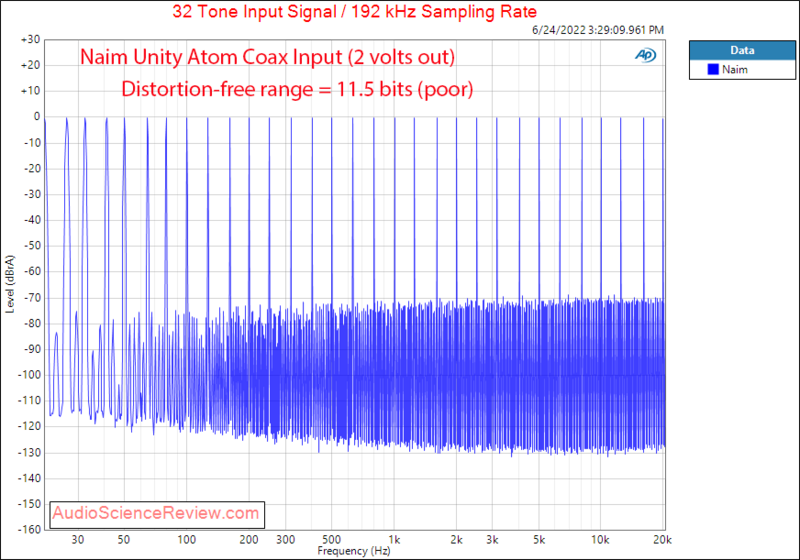Viewport: 800px width, 560px height.
Task: Click the 100 tick label on frequency axis
Action: [x=186, y=540]
